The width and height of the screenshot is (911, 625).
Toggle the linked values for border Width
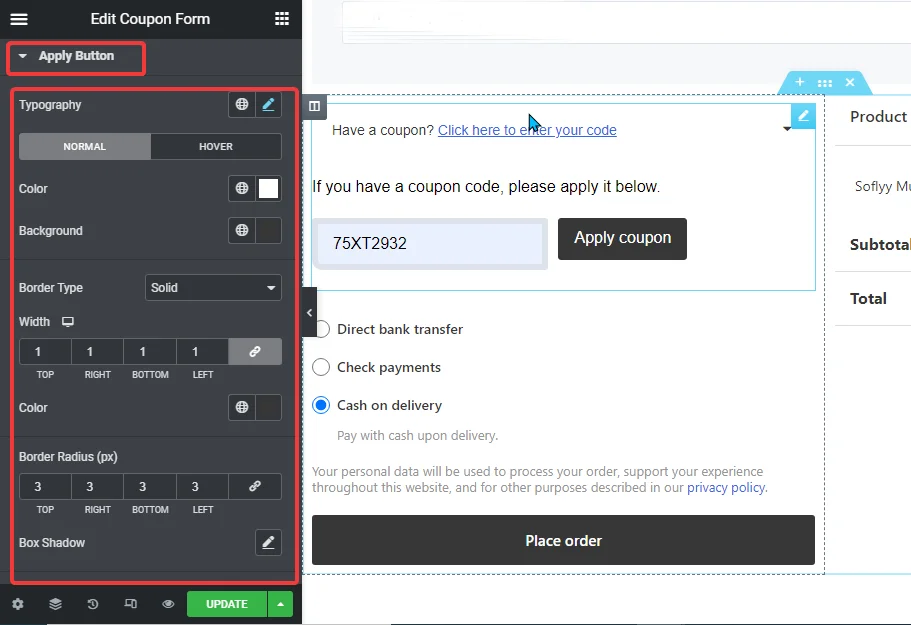tap(255, 351)
